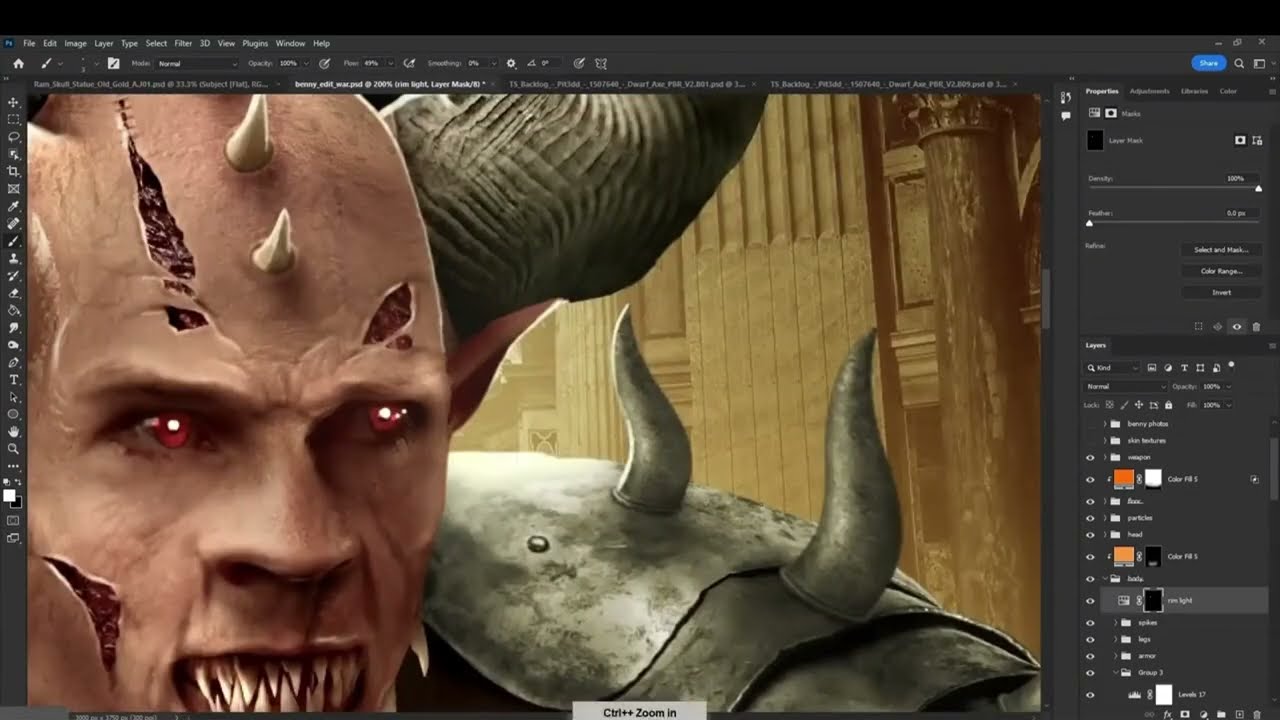Click the Select and Mask button
This screenshot has height=720, width=1280.
(x=1221, y=250)
